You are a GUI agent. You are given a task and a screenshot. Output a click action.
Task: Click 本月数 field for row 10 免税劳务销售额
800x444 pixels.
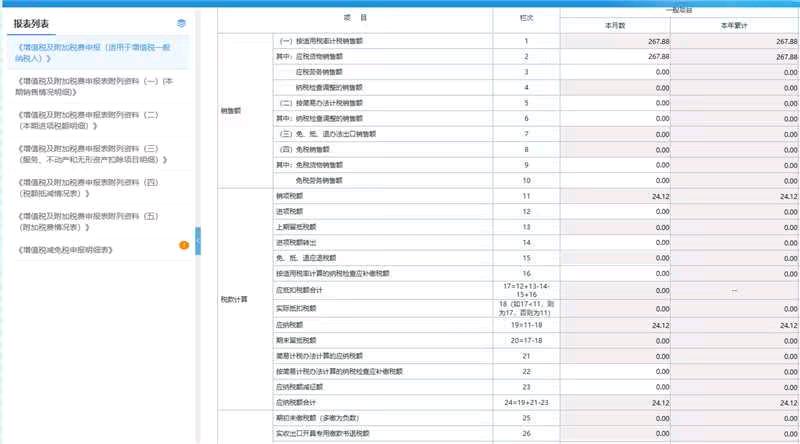tap(615, 181)
